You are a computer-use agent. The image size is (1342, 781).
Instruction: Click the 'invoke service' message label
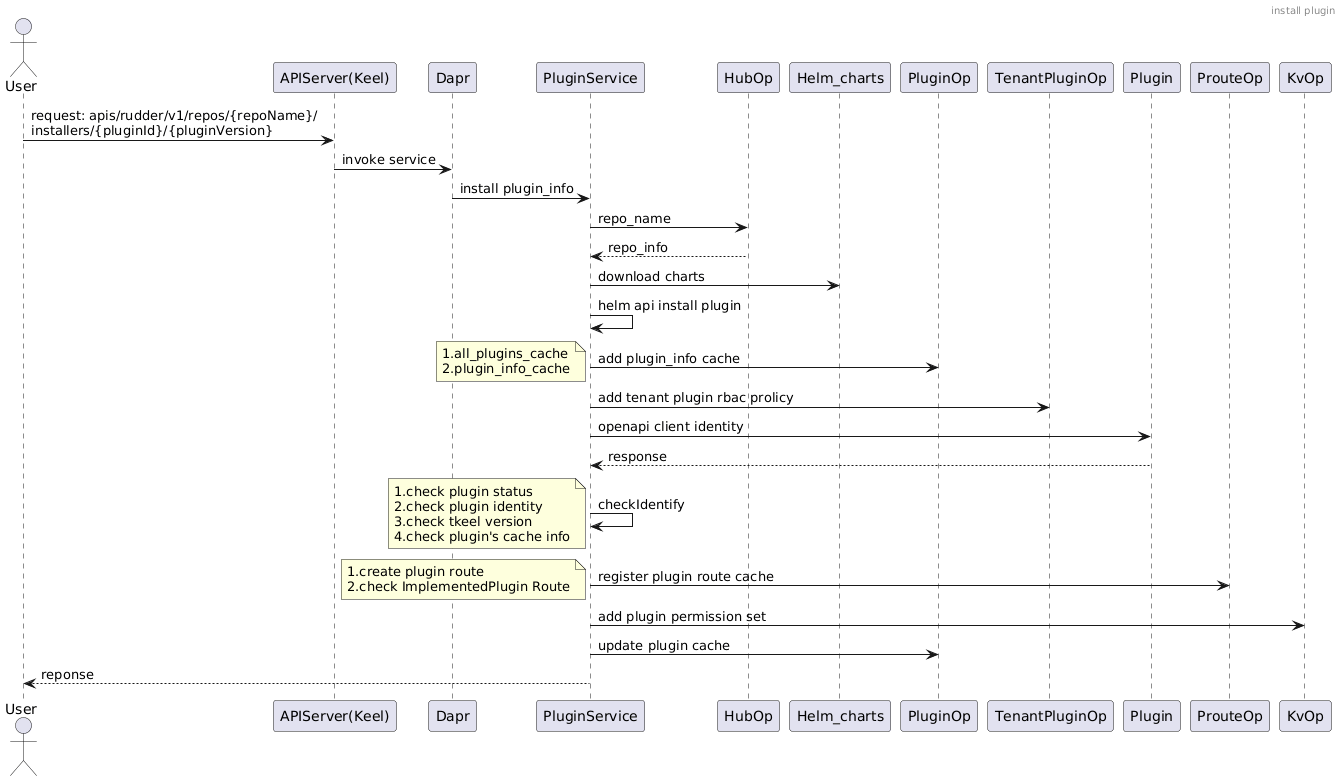pos(388,160)
